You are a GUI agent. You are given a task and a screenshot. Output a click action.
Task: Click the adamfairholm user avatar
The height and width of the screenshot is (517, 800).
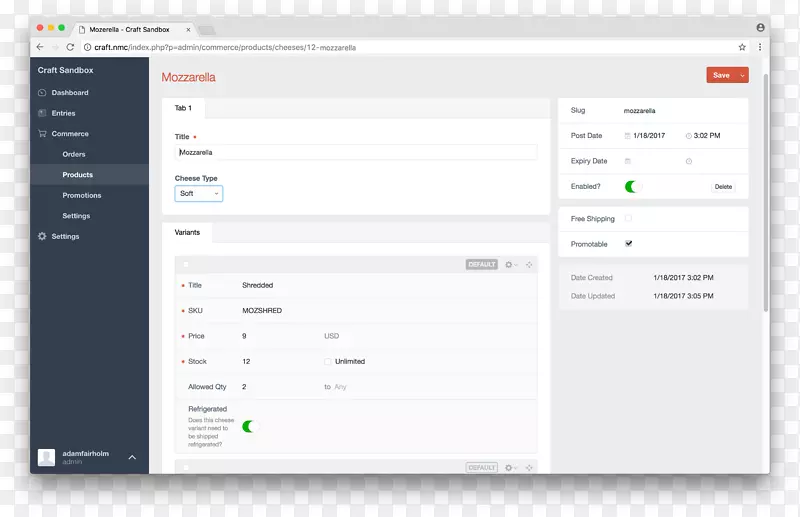tap(46, 457)
